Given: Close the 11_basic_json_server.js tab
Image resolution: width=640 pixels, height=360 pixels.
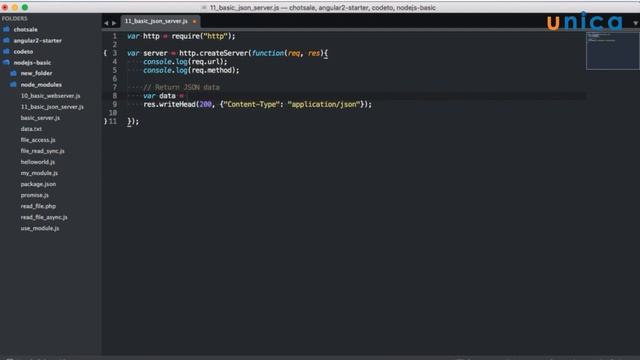Looking at the screenshot, I should pyautogui.click(x=194, y=21).
